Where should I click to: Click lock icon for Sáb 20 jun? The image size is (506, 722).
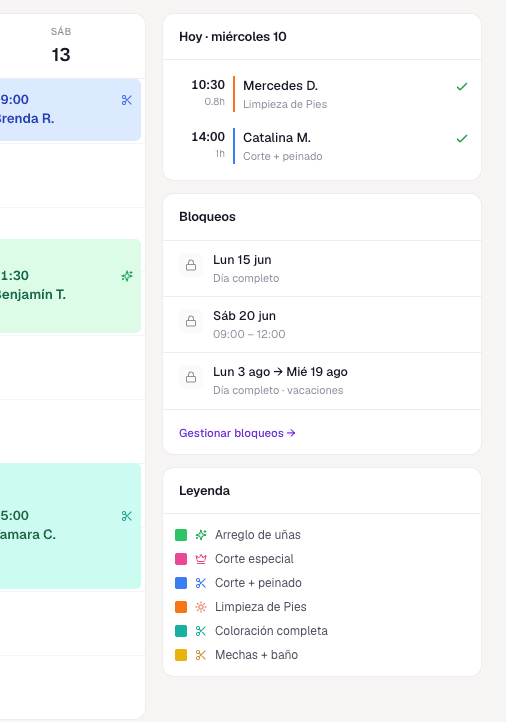coord(191,321)
